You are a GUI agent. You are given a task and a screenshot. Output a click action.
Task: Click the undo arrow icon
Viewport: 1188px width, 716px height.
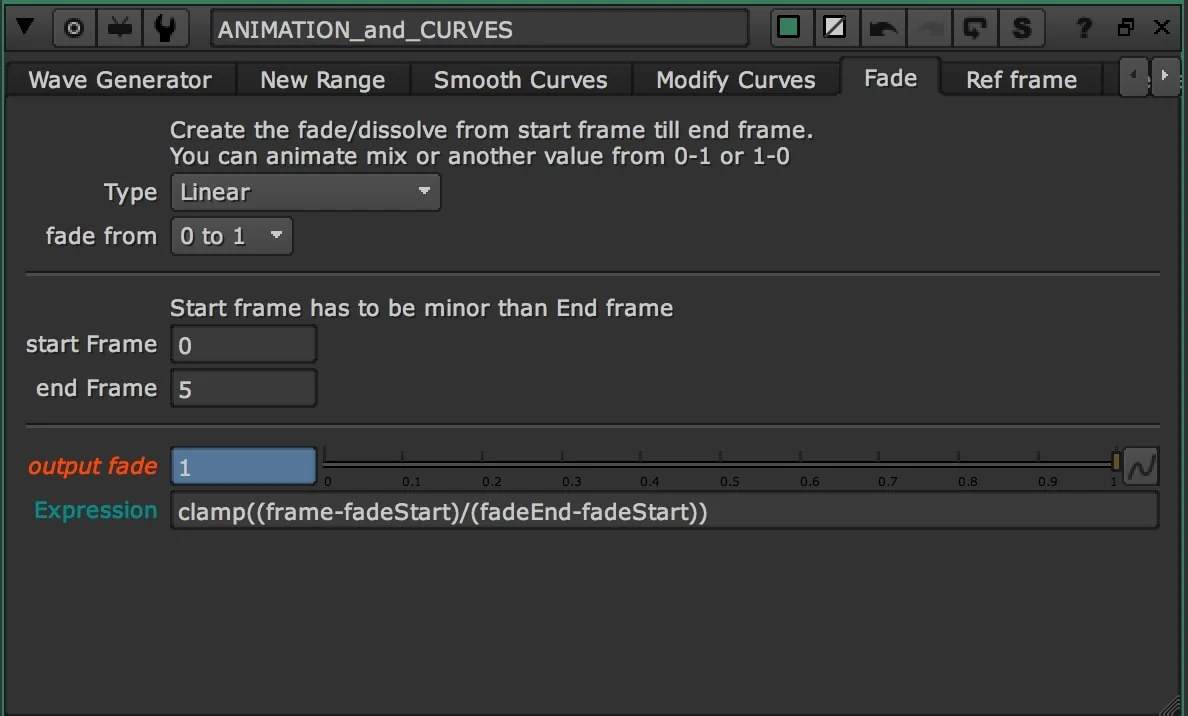click(x=883, y=28)
